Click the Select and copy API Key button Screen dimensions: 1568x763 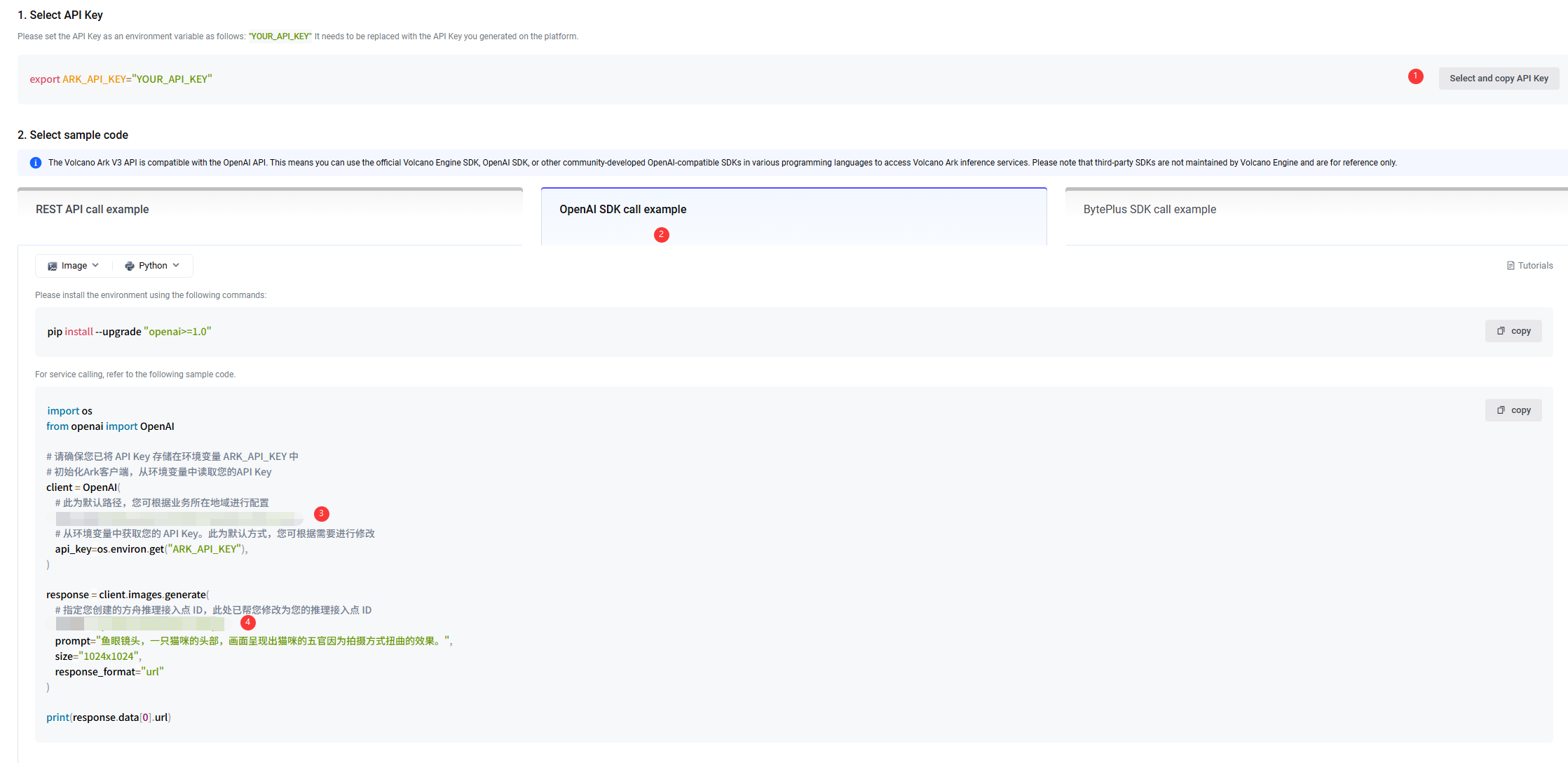click(x=1499, y=79)
